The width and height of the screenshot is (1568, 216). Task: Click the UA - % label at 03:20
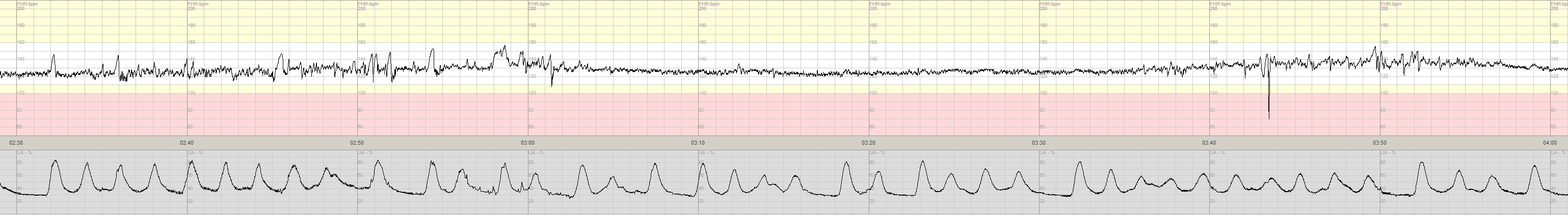877,153
